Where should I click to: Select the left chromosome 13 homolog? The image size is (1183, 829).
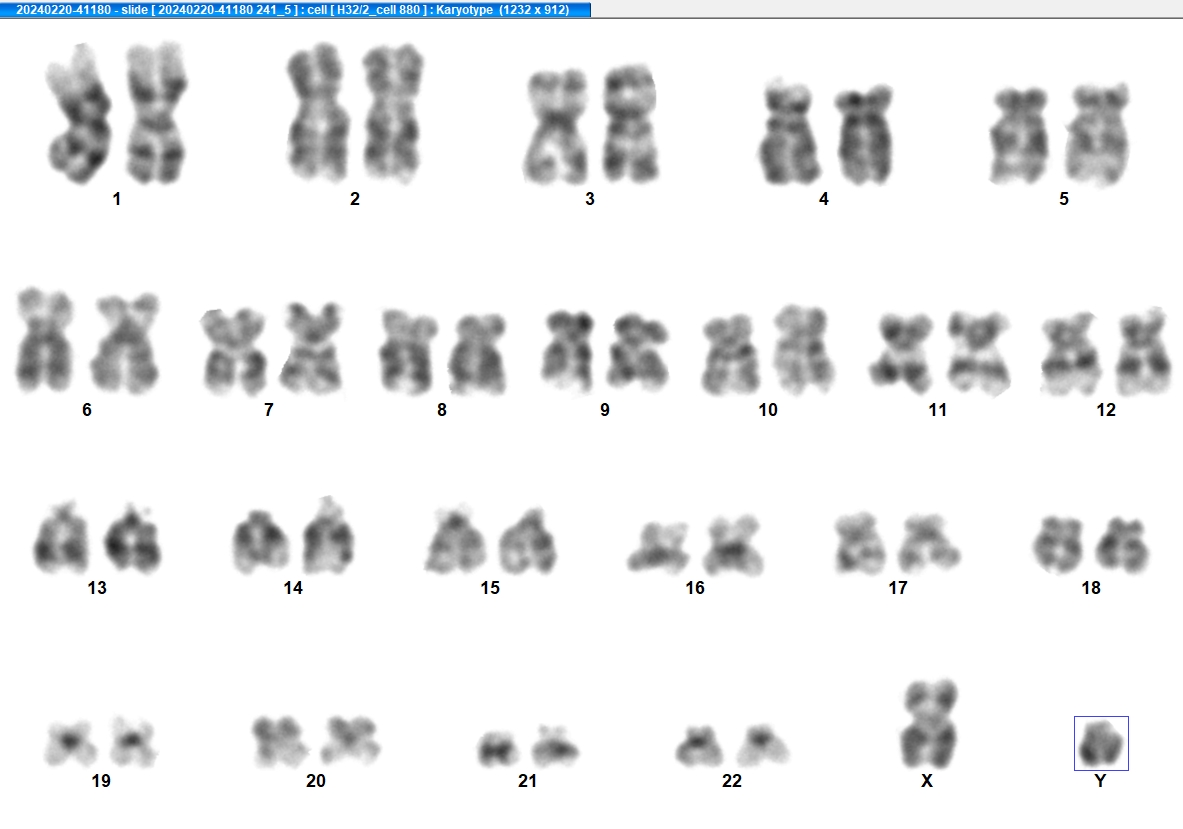pyautogui.click(x=61, y=538)
